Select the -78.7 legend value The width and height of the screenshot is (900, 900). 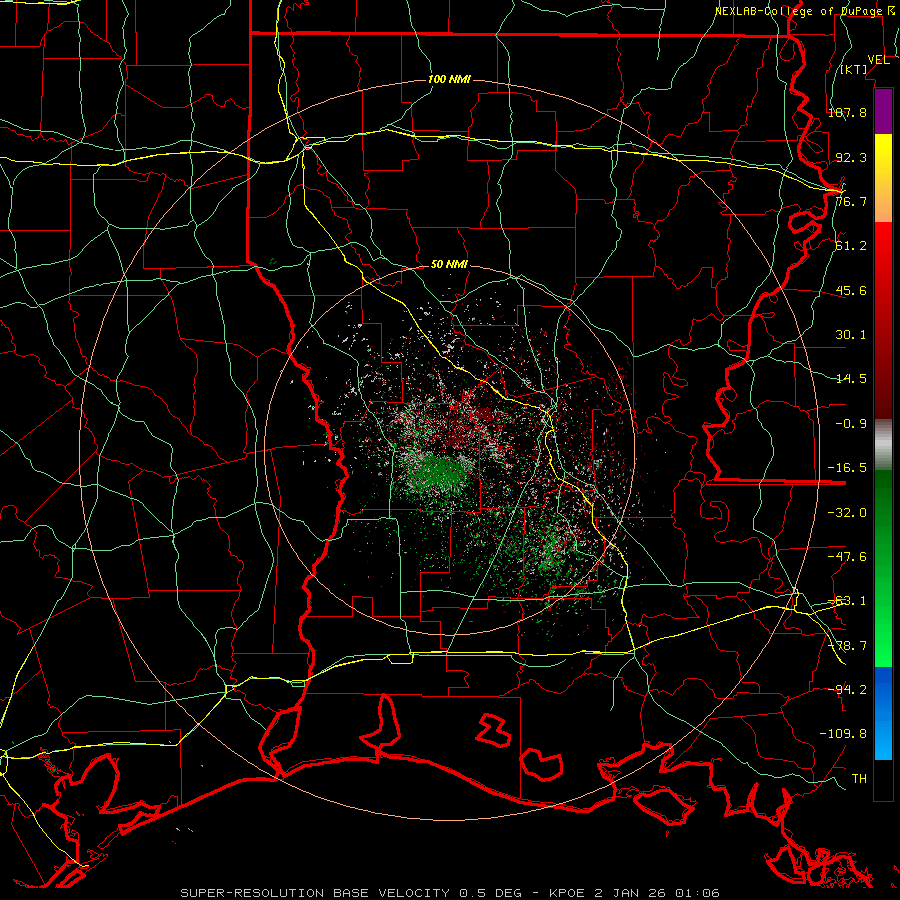pyautogui.click(x=847, y=646)
